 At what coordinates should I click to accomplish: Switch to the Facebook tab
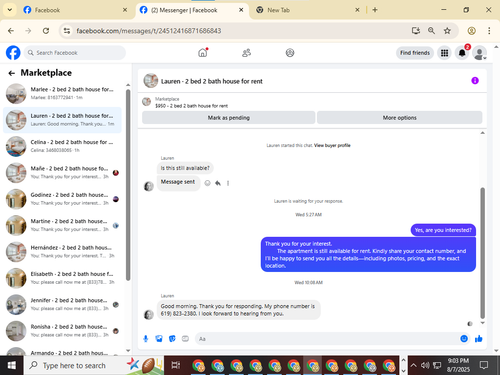coord(75,10)
